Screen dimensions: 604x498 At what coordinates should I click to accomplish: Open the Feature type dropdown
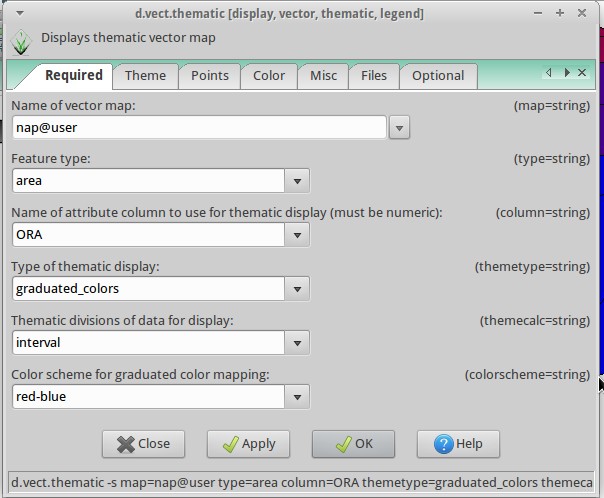pyautogui.click(x=297, y=181)
